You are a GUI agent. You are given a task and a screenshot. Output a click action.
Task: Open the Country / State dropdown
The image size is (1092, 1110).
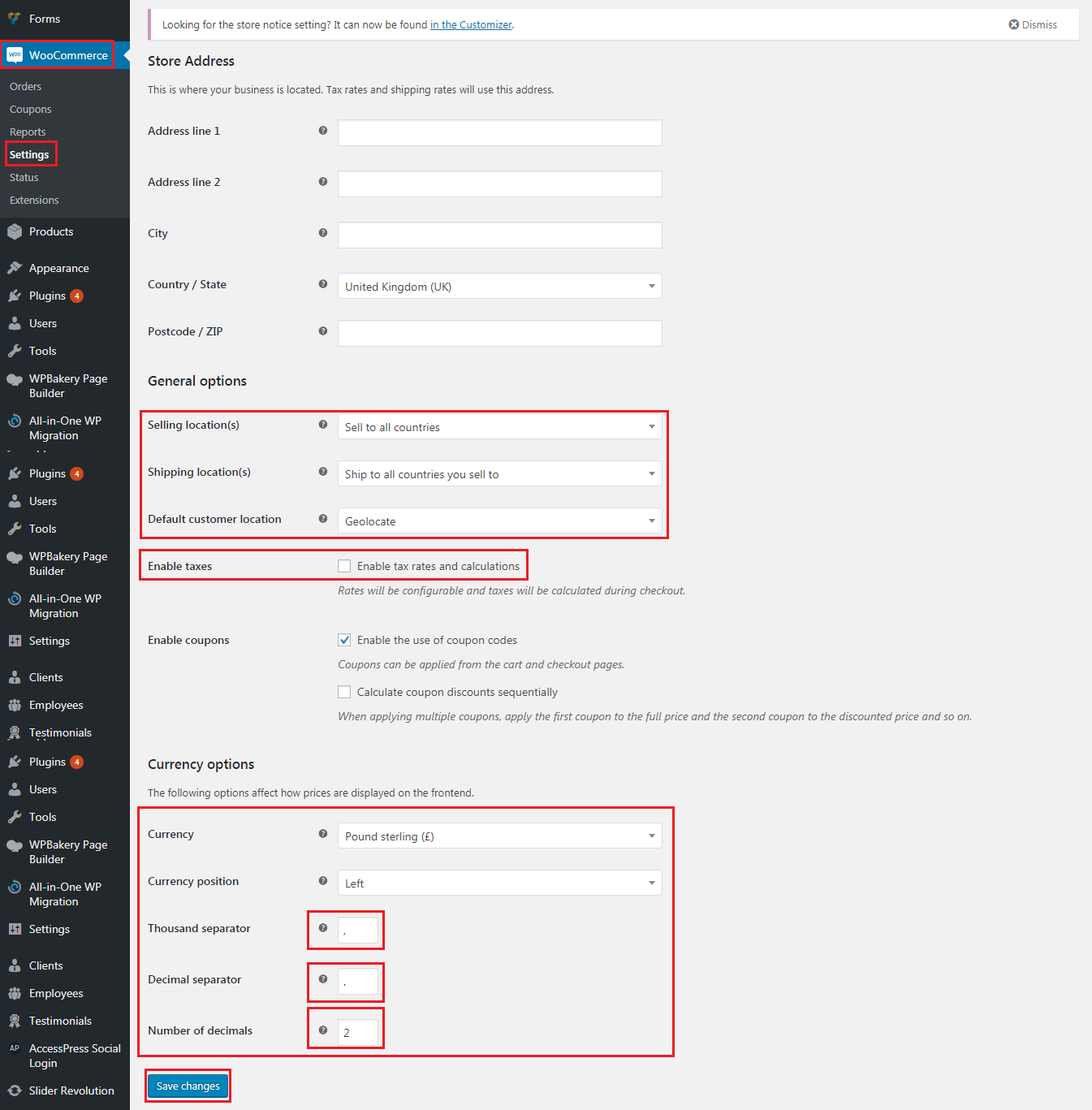coord(499,286)
